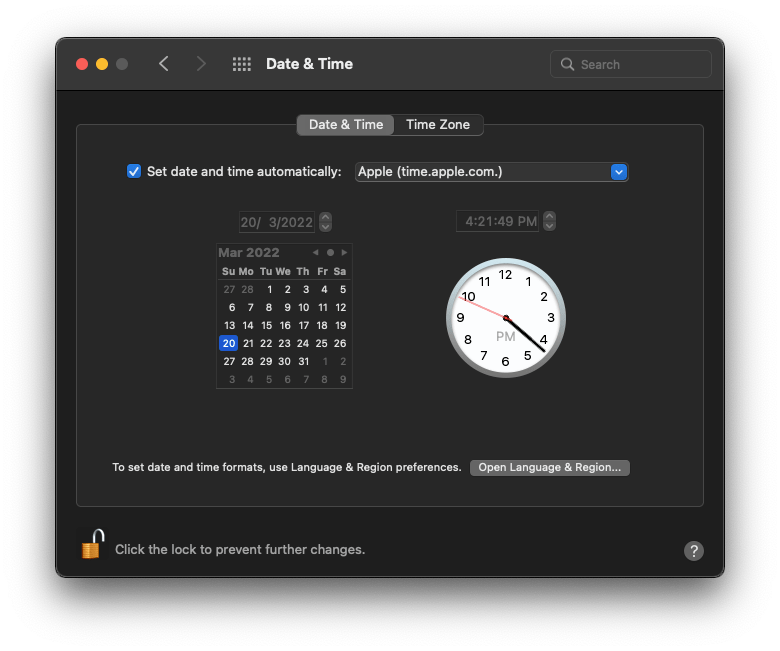Viewport: 780px width, 651px height.
Task: Click the date field stepper arrows
Action: click(x=325, y=222)
